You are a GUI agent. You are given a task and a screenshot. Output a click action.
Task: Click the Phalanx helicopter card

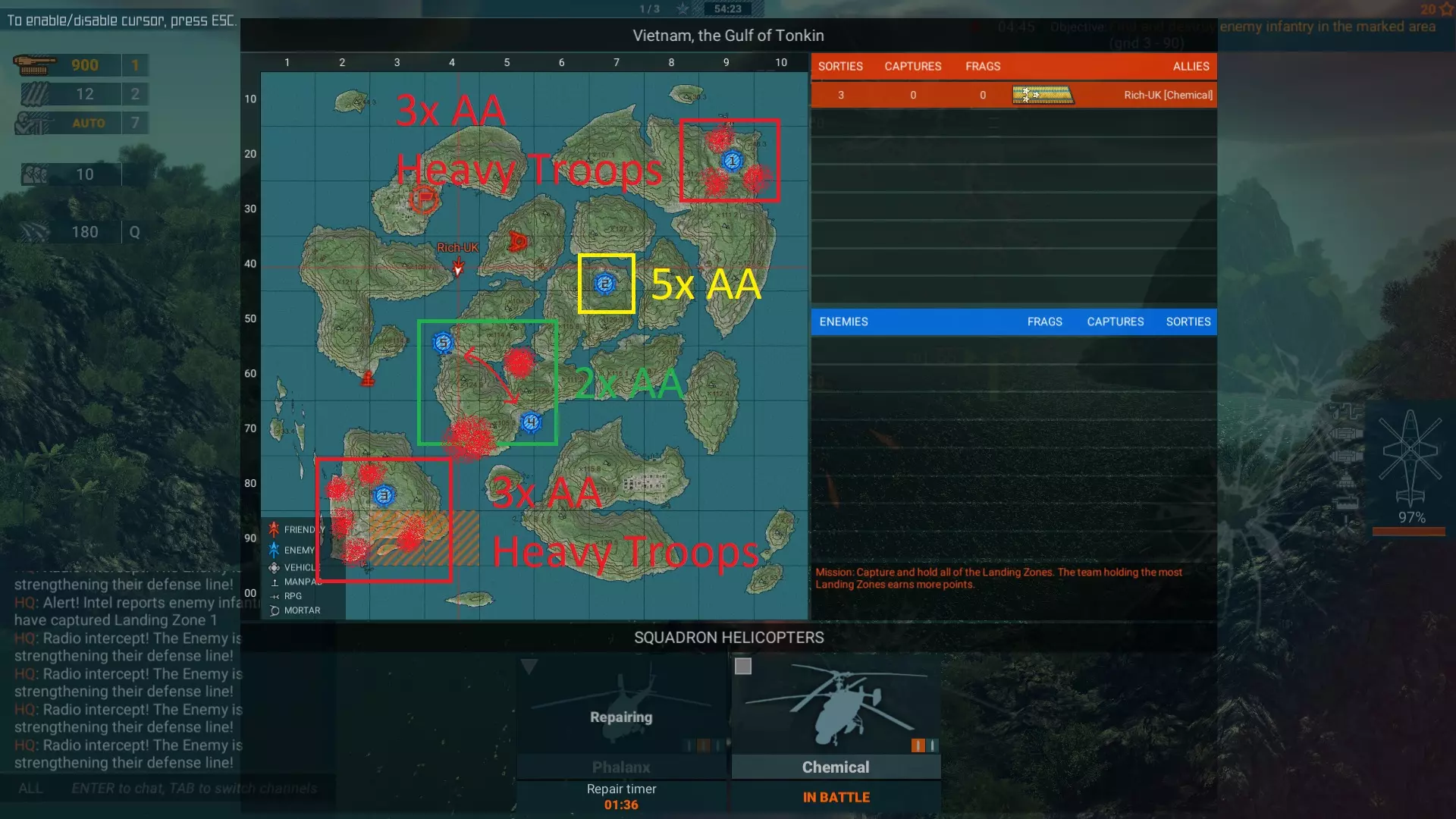point(621,709)
